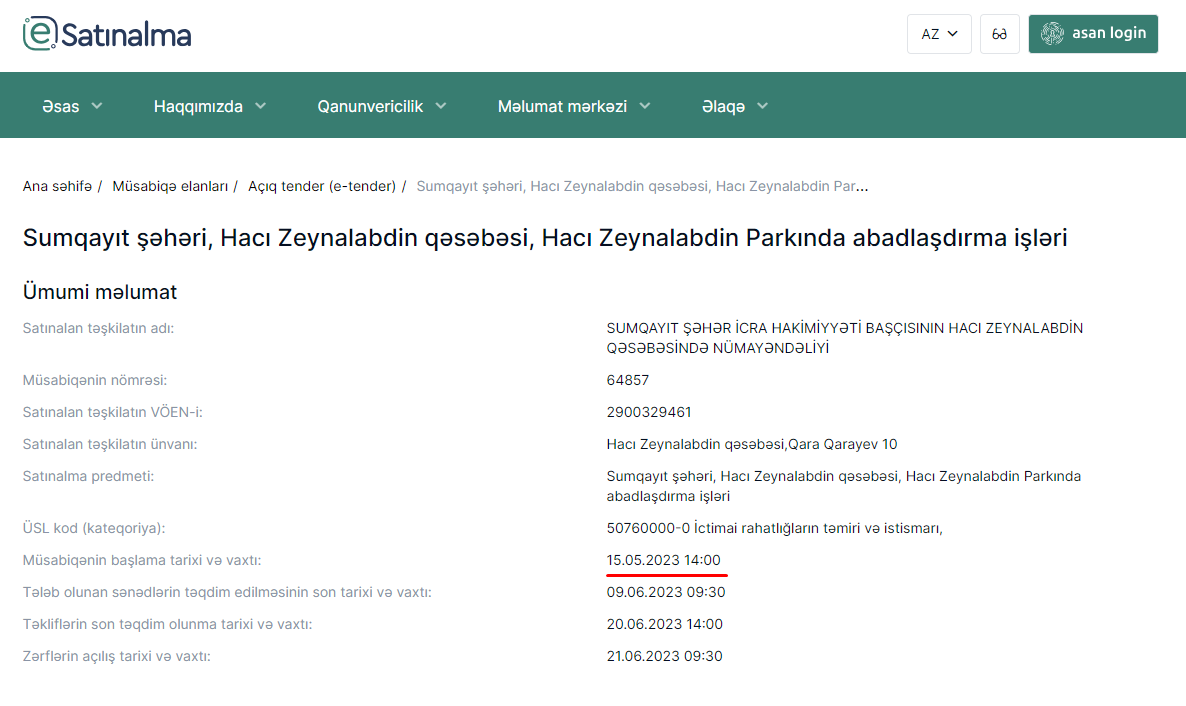The height and width of the screenshot is (706, 1186).
Task: Select the competition number 64857
Action: coord(628,380)
